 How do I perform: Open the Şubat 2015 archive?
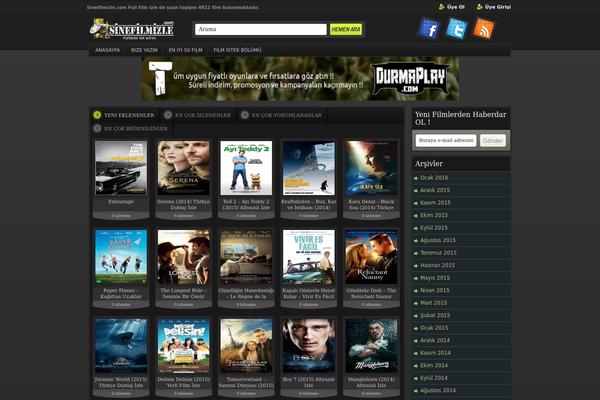435,315
